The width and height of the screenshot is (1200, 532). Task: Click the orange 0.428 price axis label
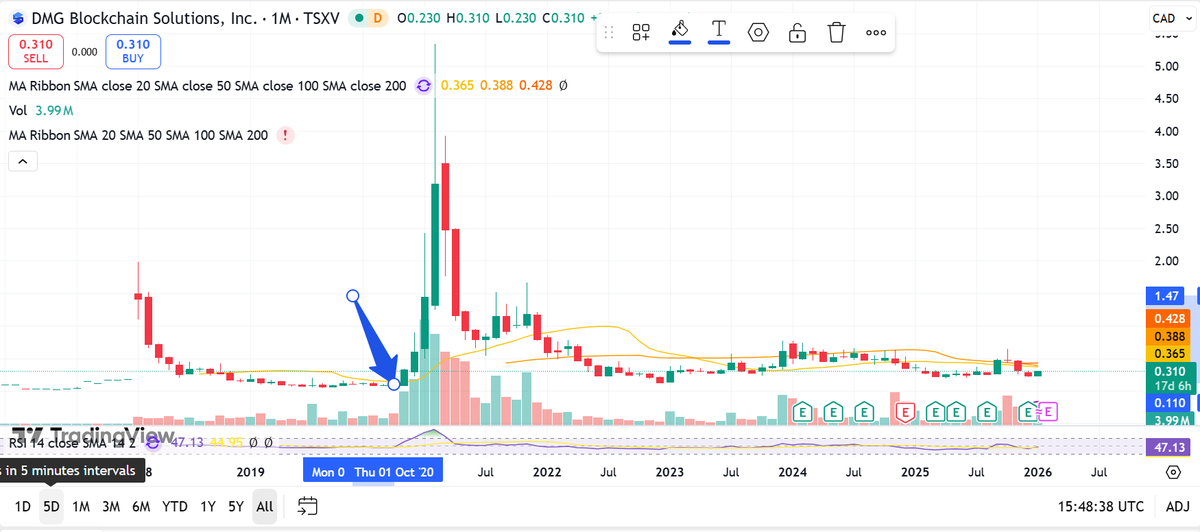[1169, 319]
